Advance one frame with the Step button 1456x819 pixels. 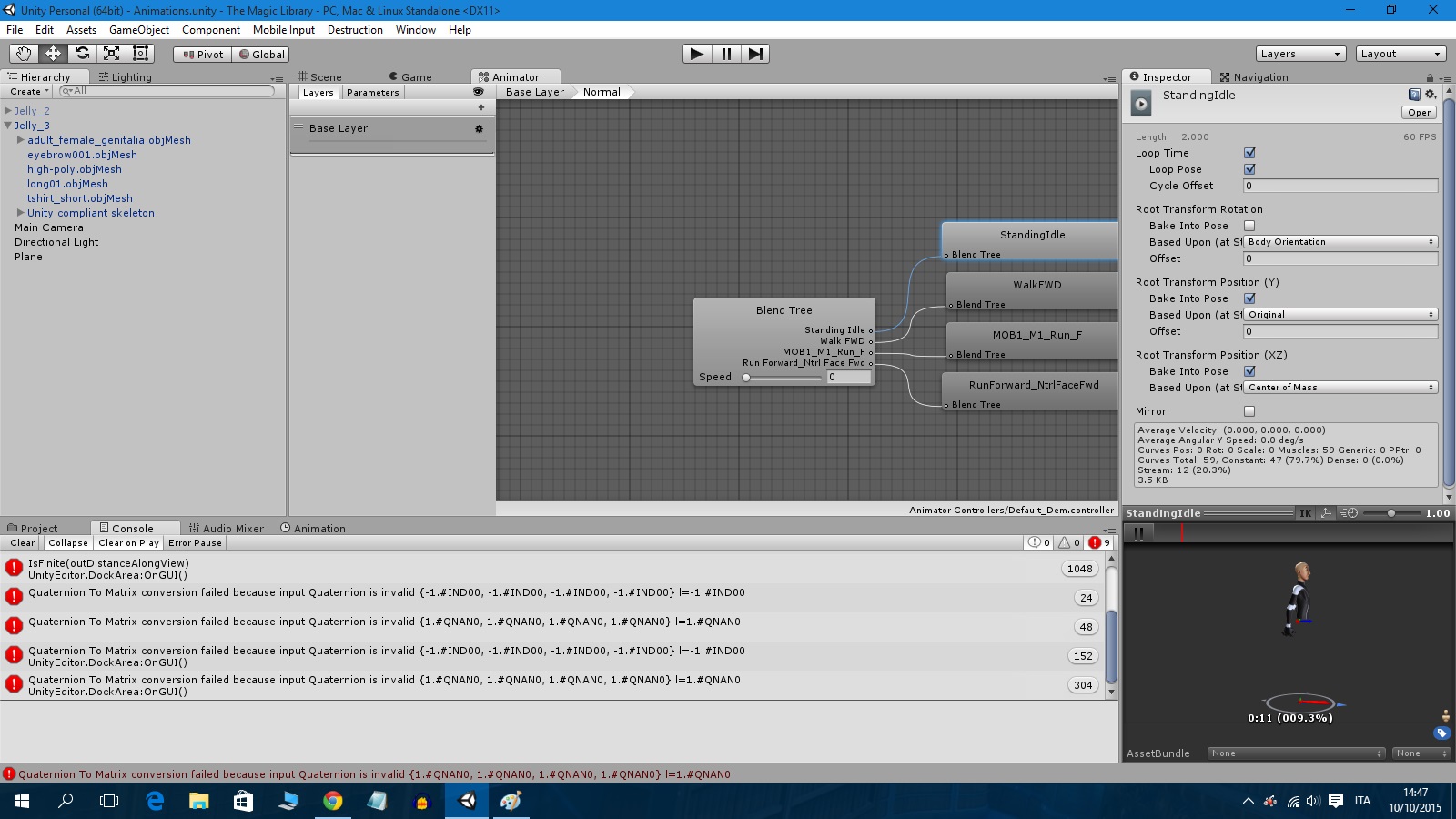coord(755,54)
